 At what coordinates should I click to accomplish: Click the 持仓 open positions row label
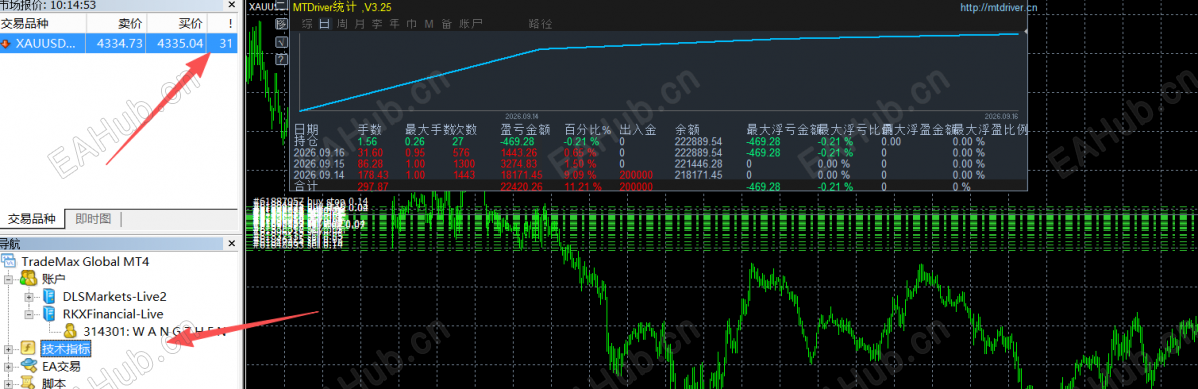click(x=307, y=141)
